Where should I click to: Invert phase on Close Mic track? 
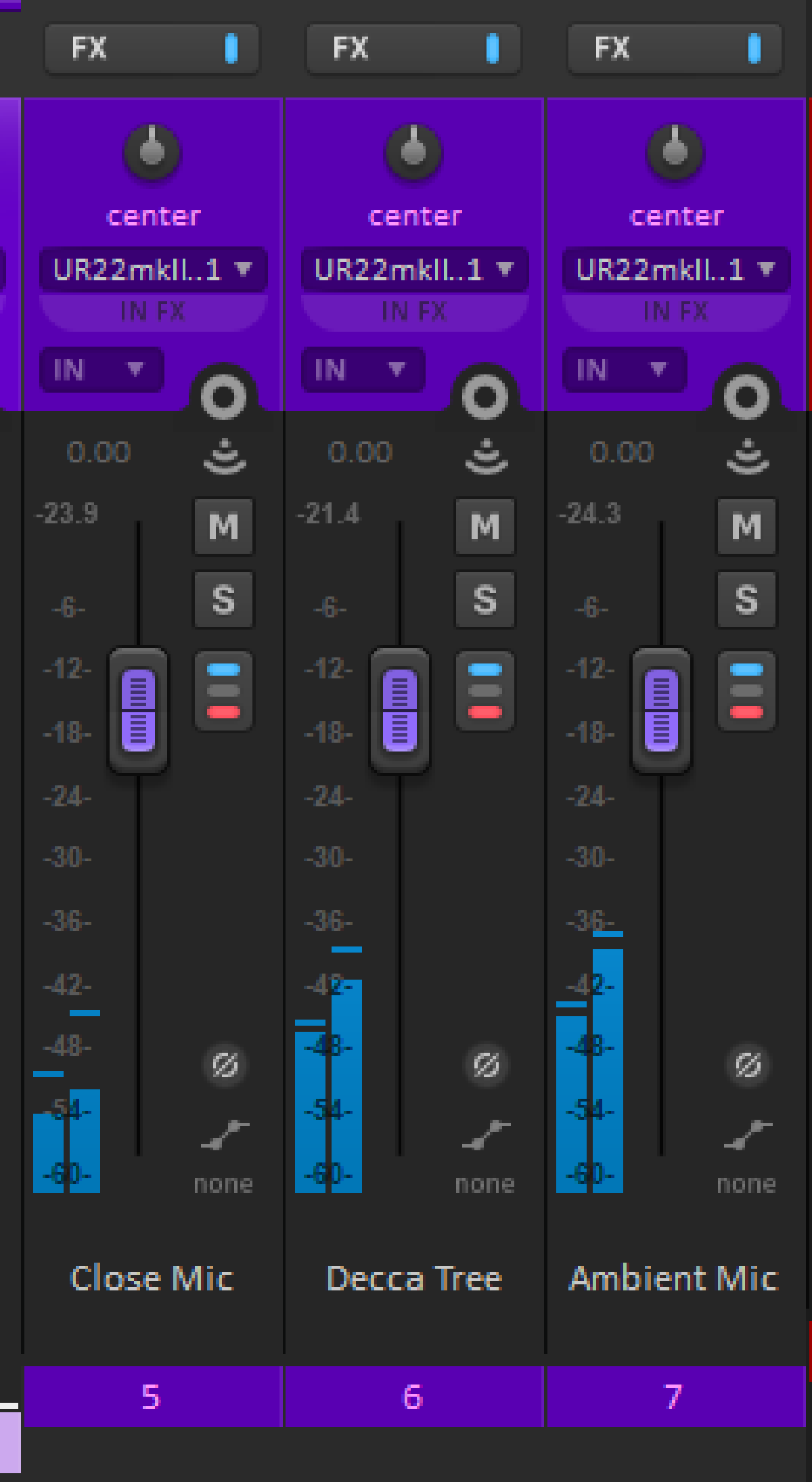pos(225,1065)
